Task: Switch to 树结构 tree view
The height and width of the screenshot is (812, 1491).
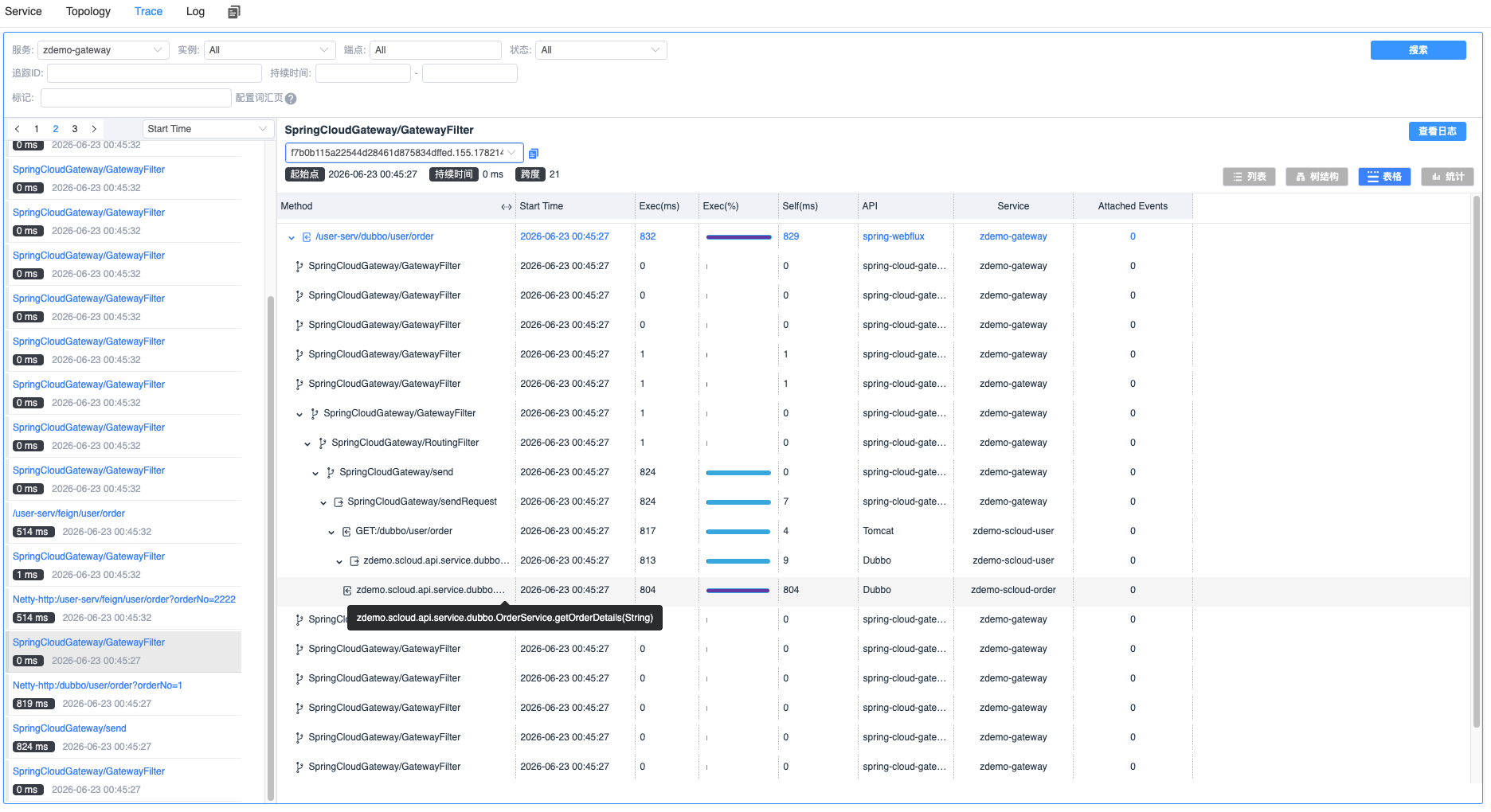Action: pyautogui.click(x=1317, y=177)
